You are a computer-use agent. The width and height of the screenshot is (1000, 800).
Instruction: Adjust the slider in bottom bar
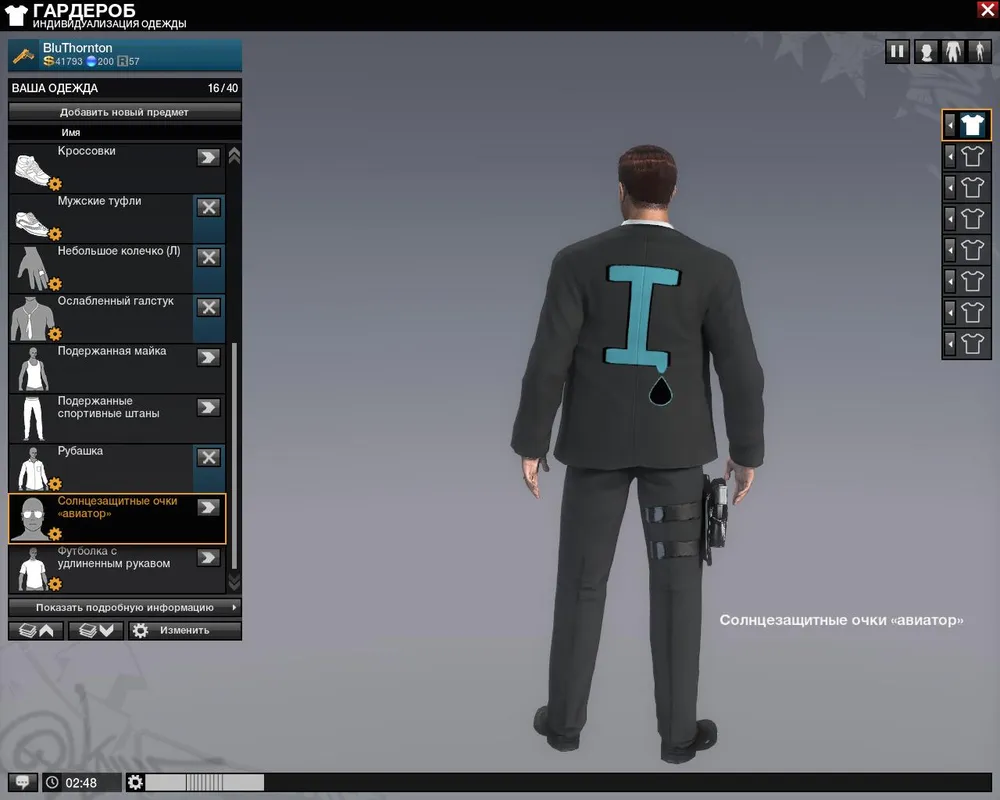tap(205, 782)
